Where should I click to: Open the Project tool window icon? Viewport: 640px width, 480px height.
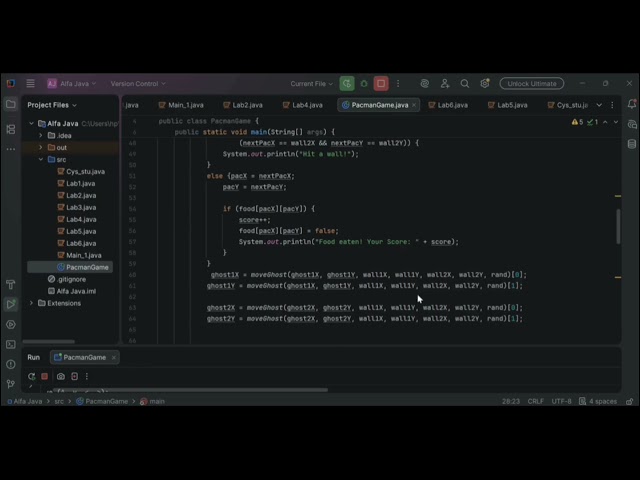11,104
